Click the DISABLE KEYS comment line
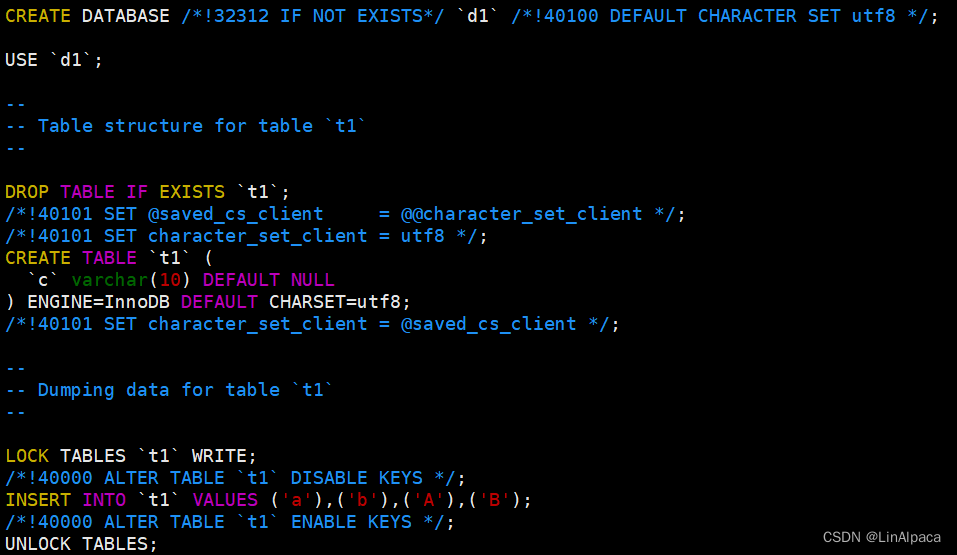 235,477
